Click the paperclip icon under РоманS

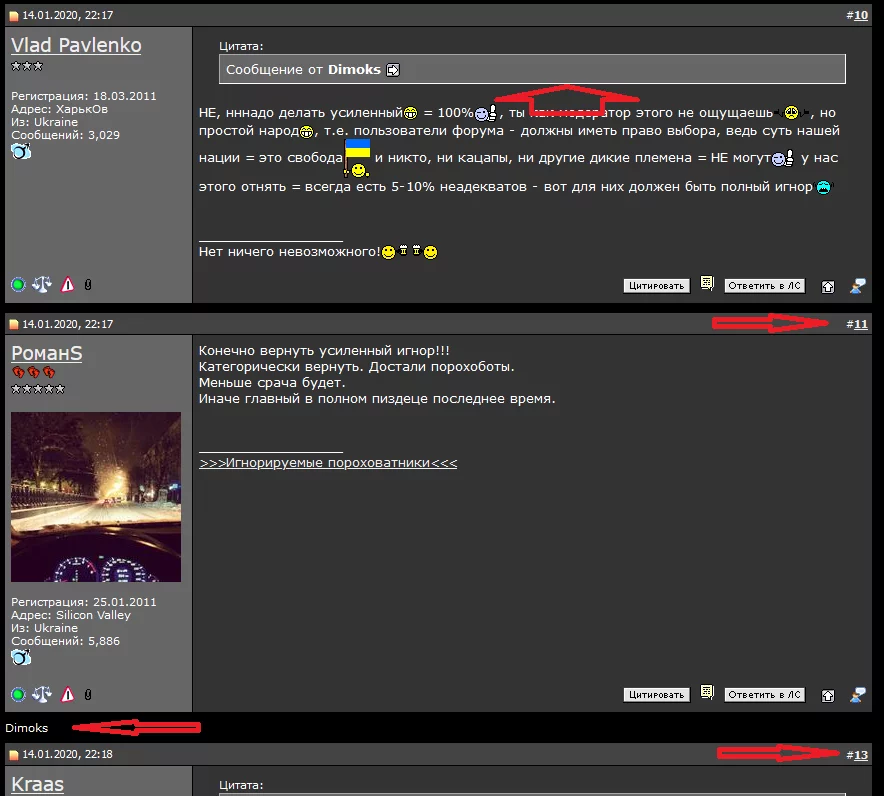click(88, 695)
